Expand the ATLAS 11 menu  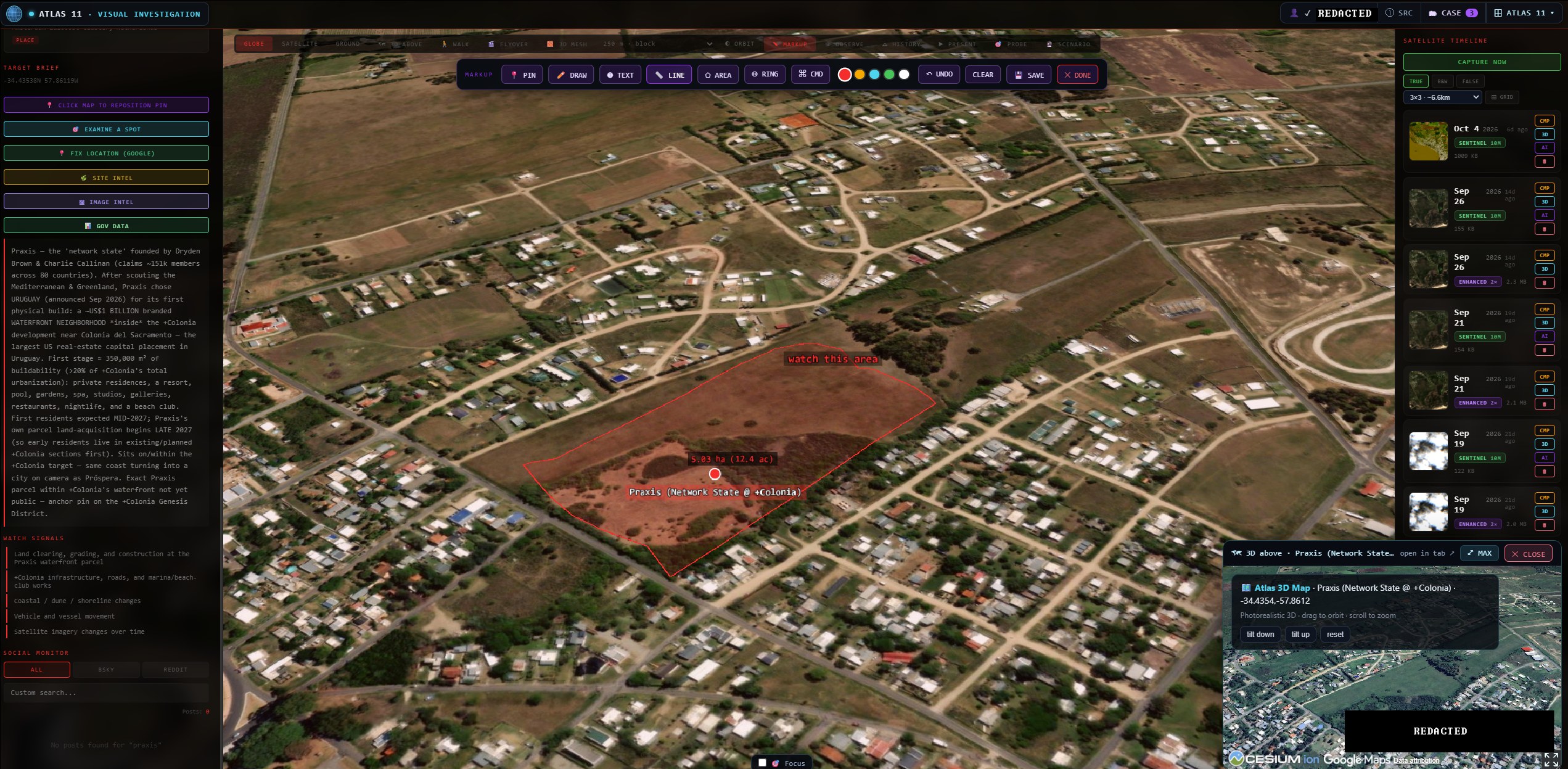1524,13
